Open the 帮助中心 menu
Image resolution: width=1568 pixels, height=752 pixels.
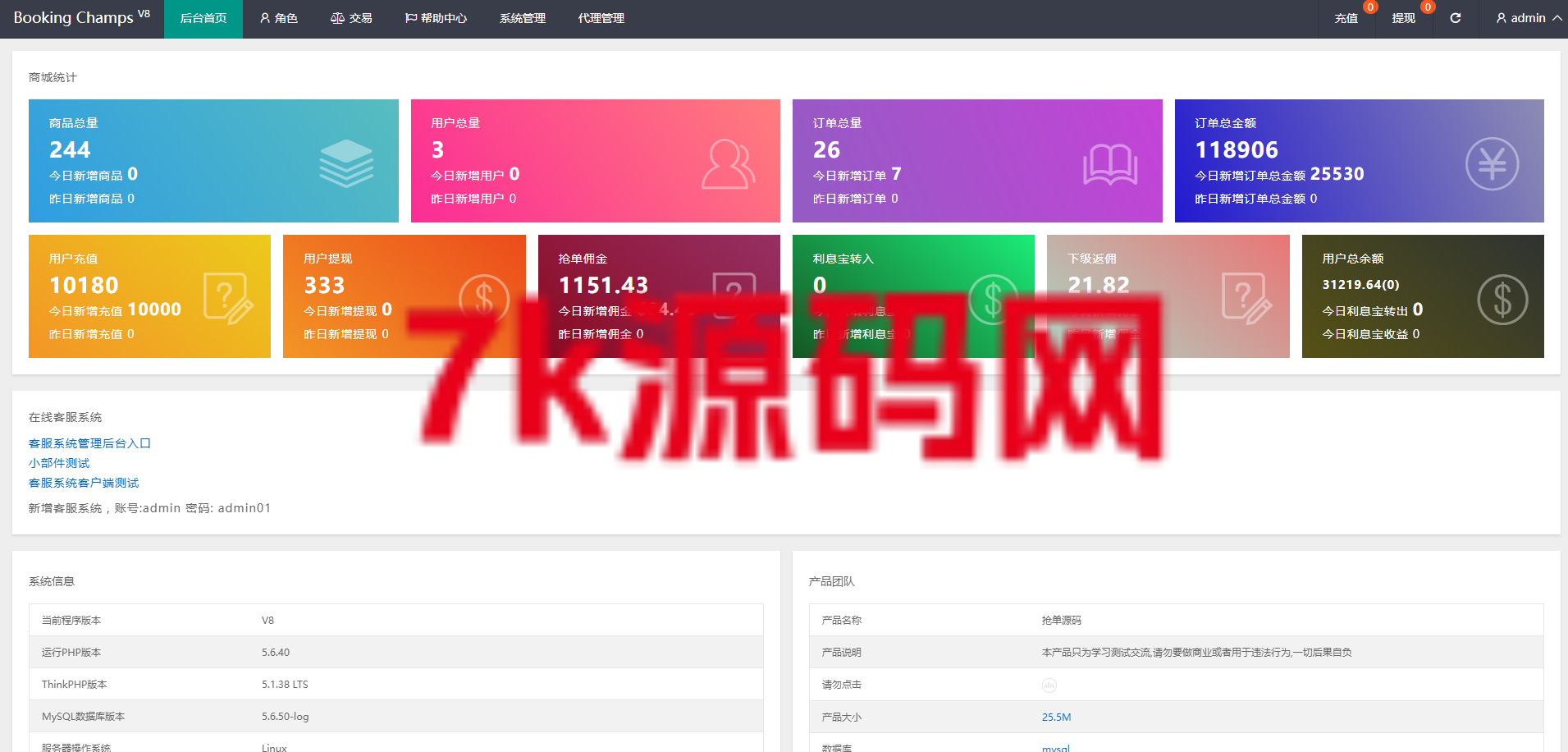pos(436,18)
